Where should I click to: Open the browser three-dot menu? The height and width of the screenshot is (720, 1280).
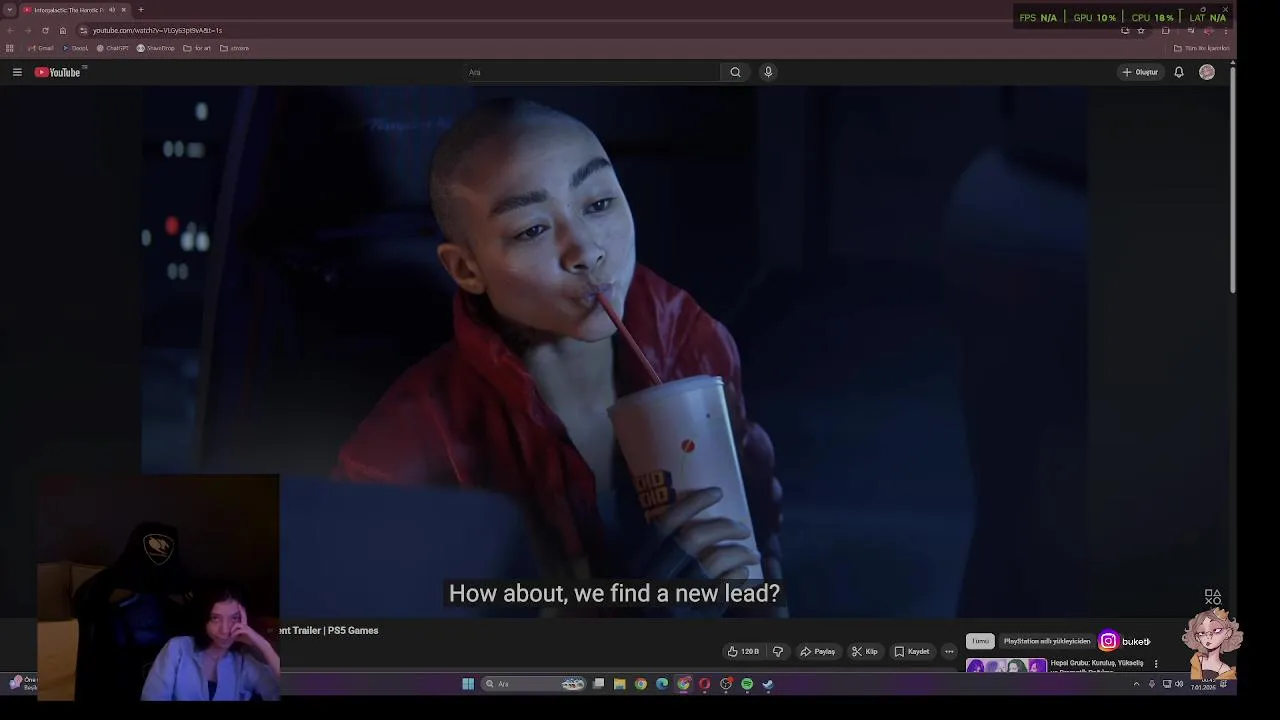click(x=1226, y=30)
